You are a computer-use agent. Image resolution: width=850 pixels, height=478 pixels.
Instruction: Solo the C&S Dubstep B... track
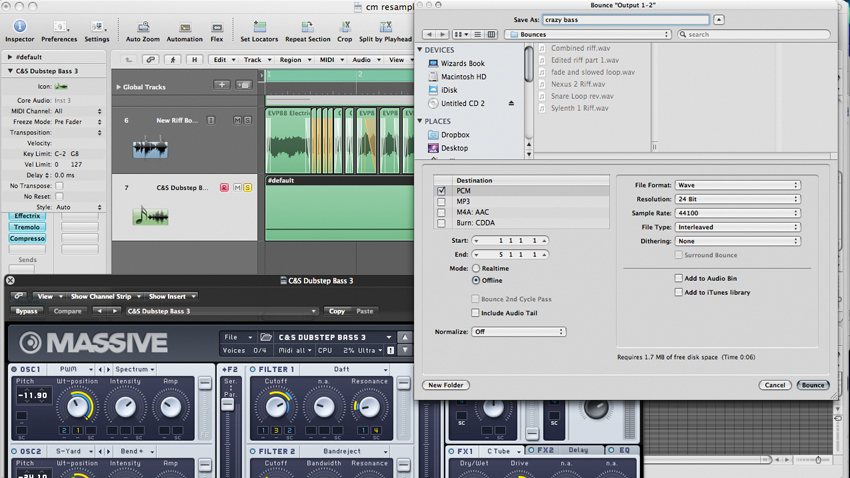[248, 188]
